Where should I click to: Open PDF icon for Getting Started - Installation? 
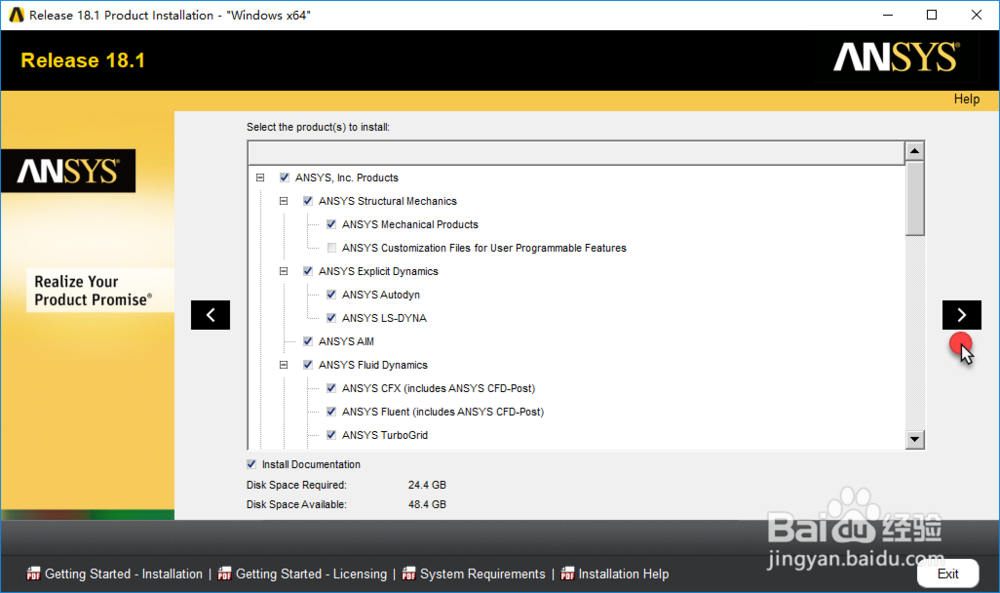click(33, 574)
